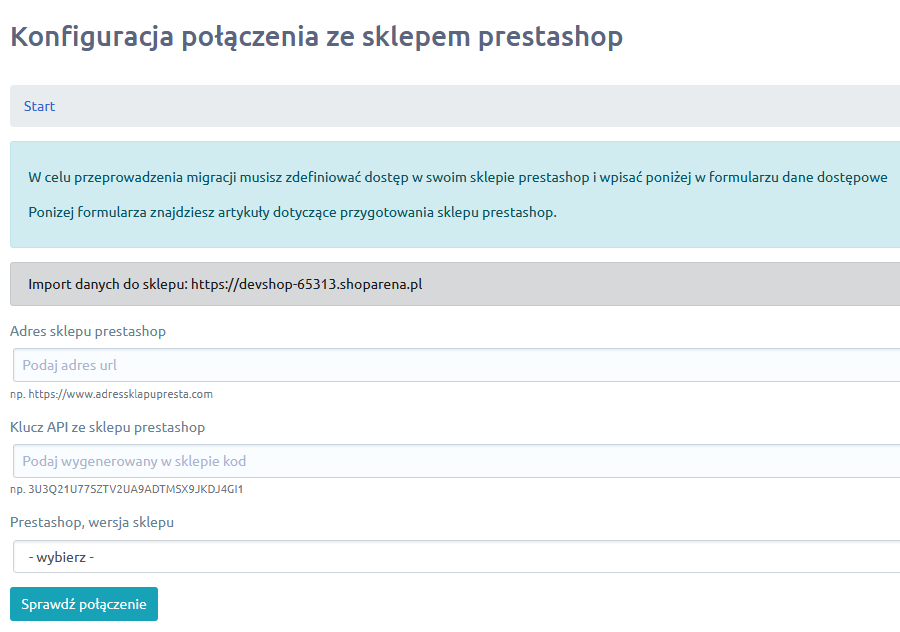Image resolution: width=900 pixels, height=632 pixels.
Task: Click the info line starting W celu przeprowadzenia migracji
Action: pos(457,177)
